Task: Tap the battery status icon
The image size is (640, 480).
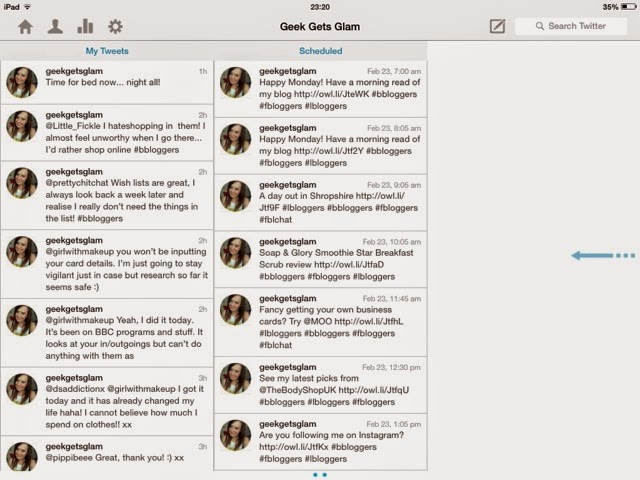Action: (628, 7)
